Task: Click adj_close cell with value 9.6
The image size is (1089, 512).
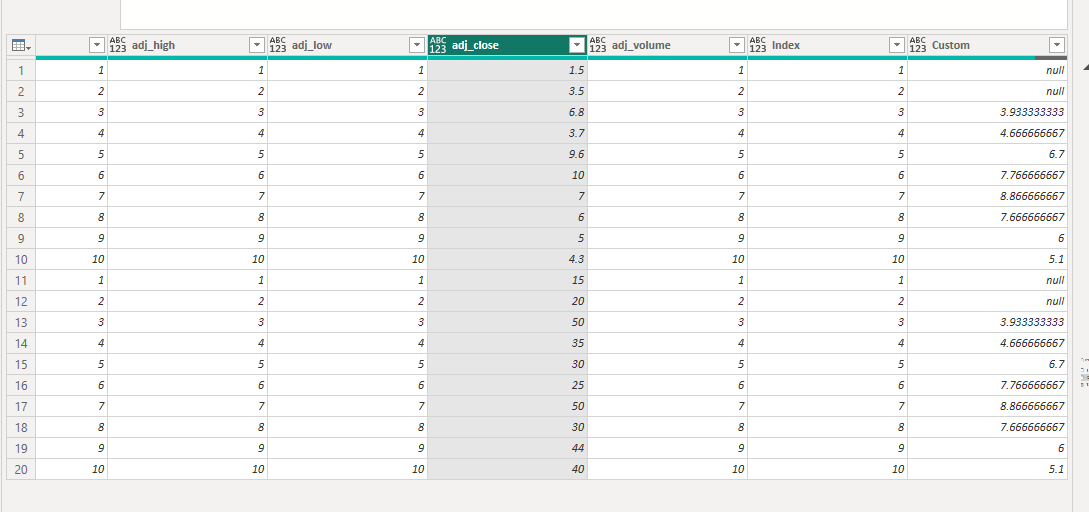Action: click(508, 154)
